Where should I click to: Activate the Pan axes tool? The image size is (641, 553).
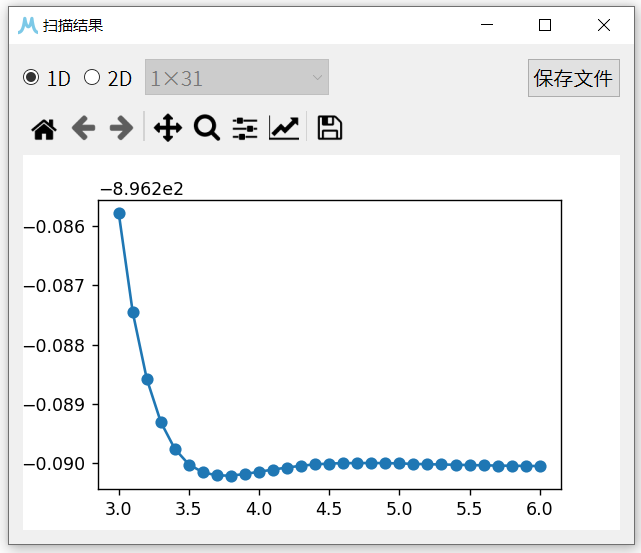(x=168, y=128)
